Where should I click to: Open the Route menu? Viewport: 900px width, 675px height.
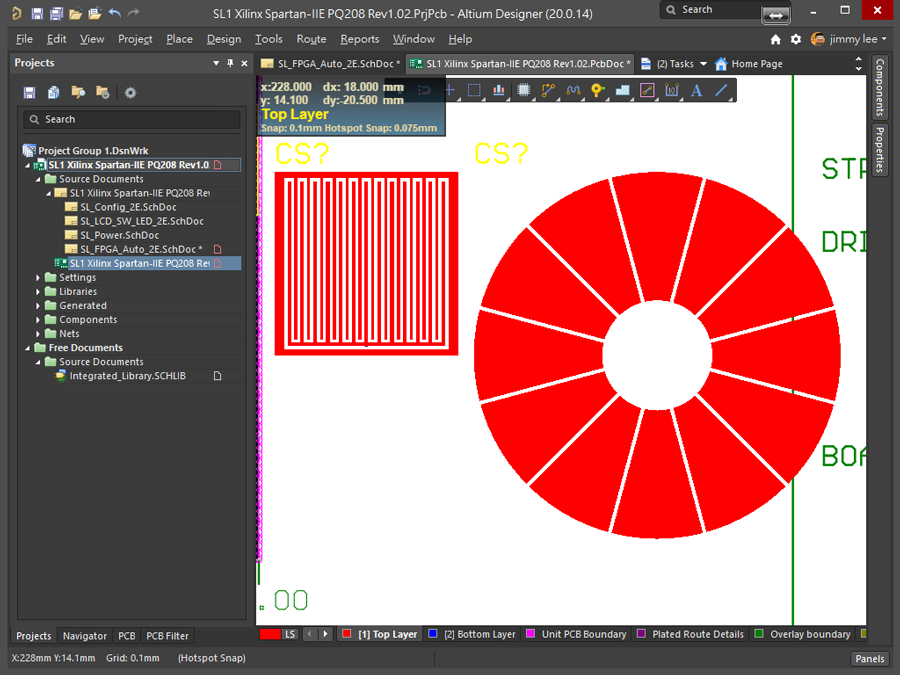tap(311, 39)
